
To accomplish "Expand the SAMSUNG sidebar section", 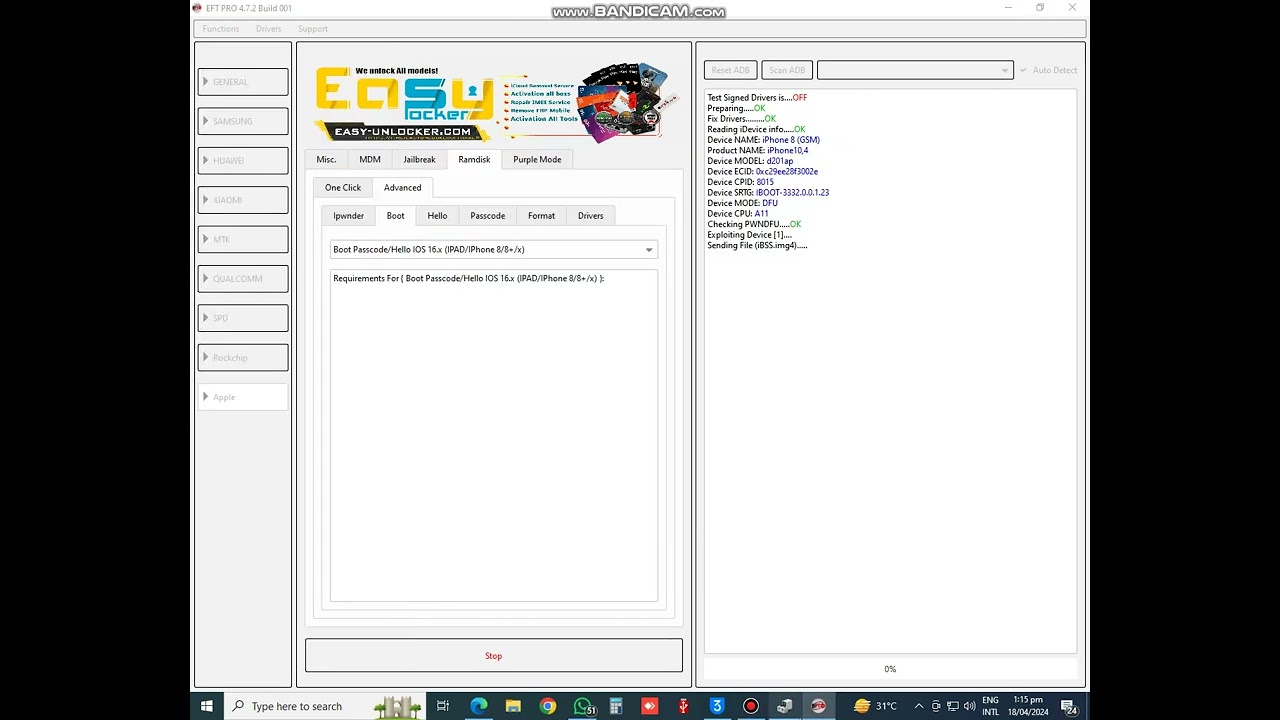I will pos(243,121).
